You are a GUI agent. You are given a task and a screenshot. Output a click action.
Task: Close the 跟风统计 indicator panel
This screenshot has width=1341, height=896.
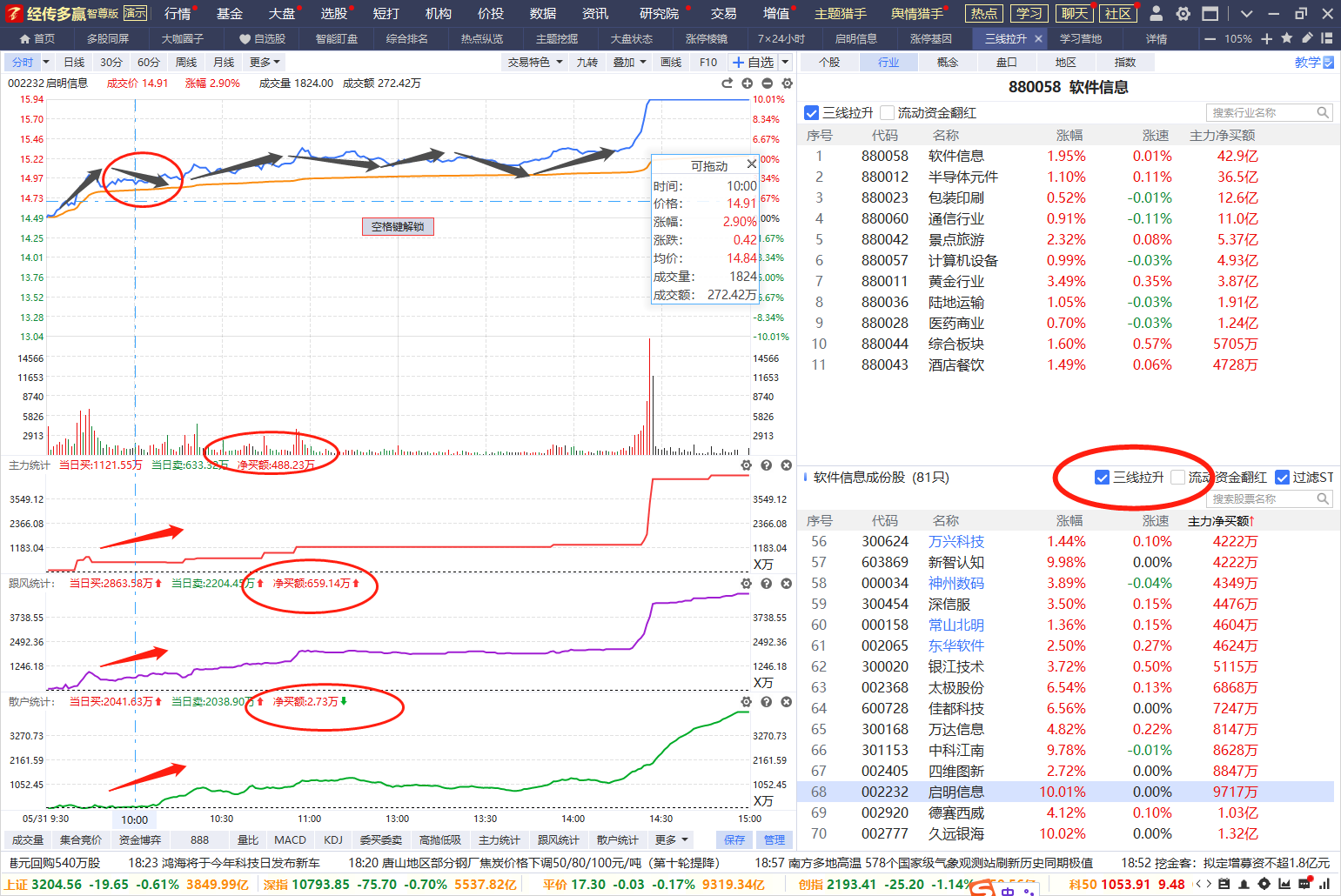coord(786,583)
